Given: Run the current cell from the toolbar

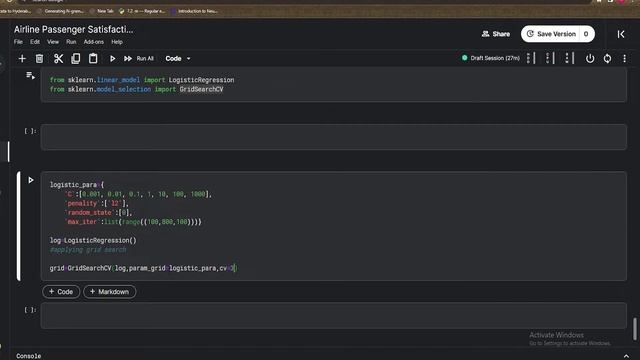Looking at the screenshot, I should (x=112, y=59).
